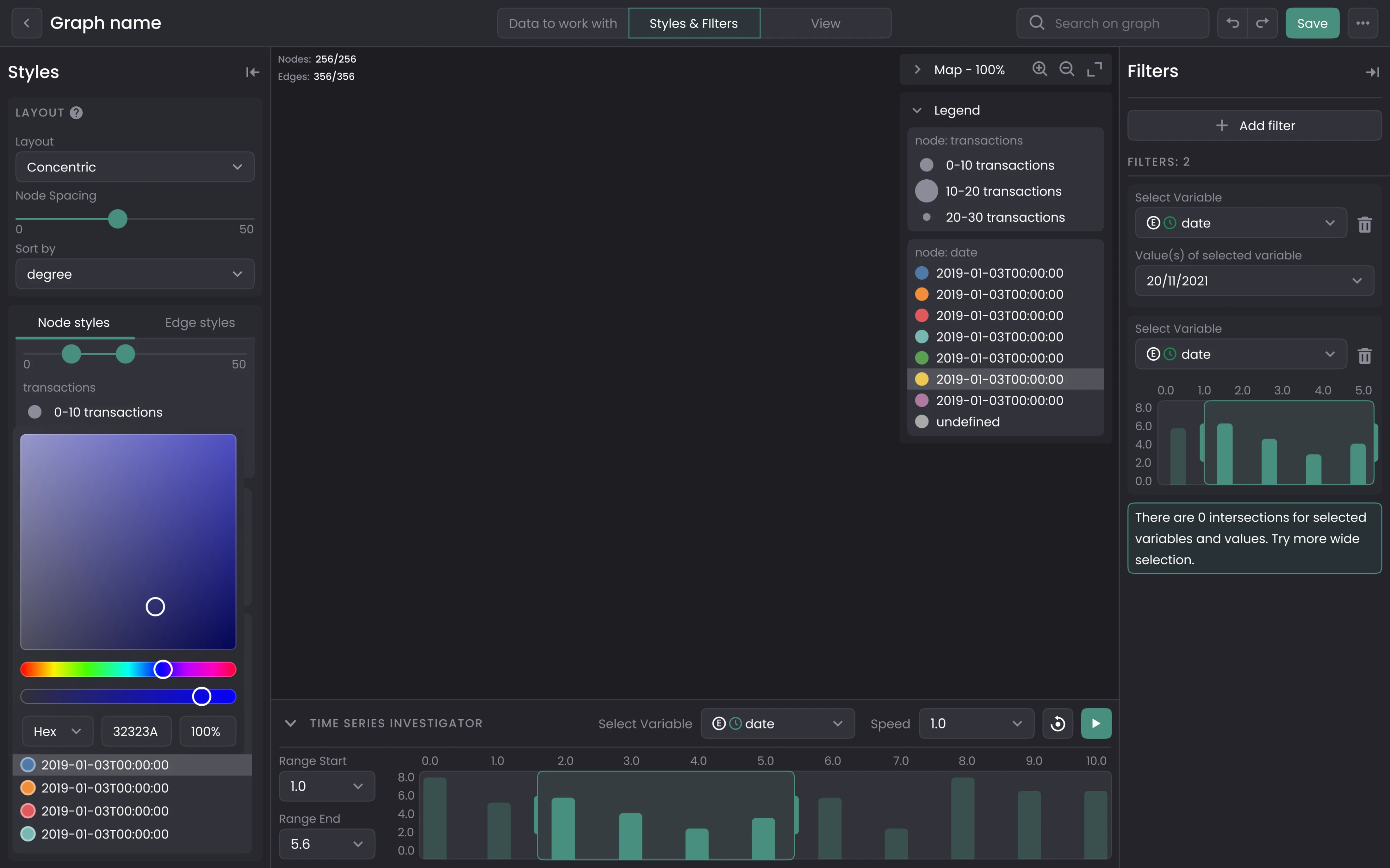Open the Layout help question mark

coord(76,113)
